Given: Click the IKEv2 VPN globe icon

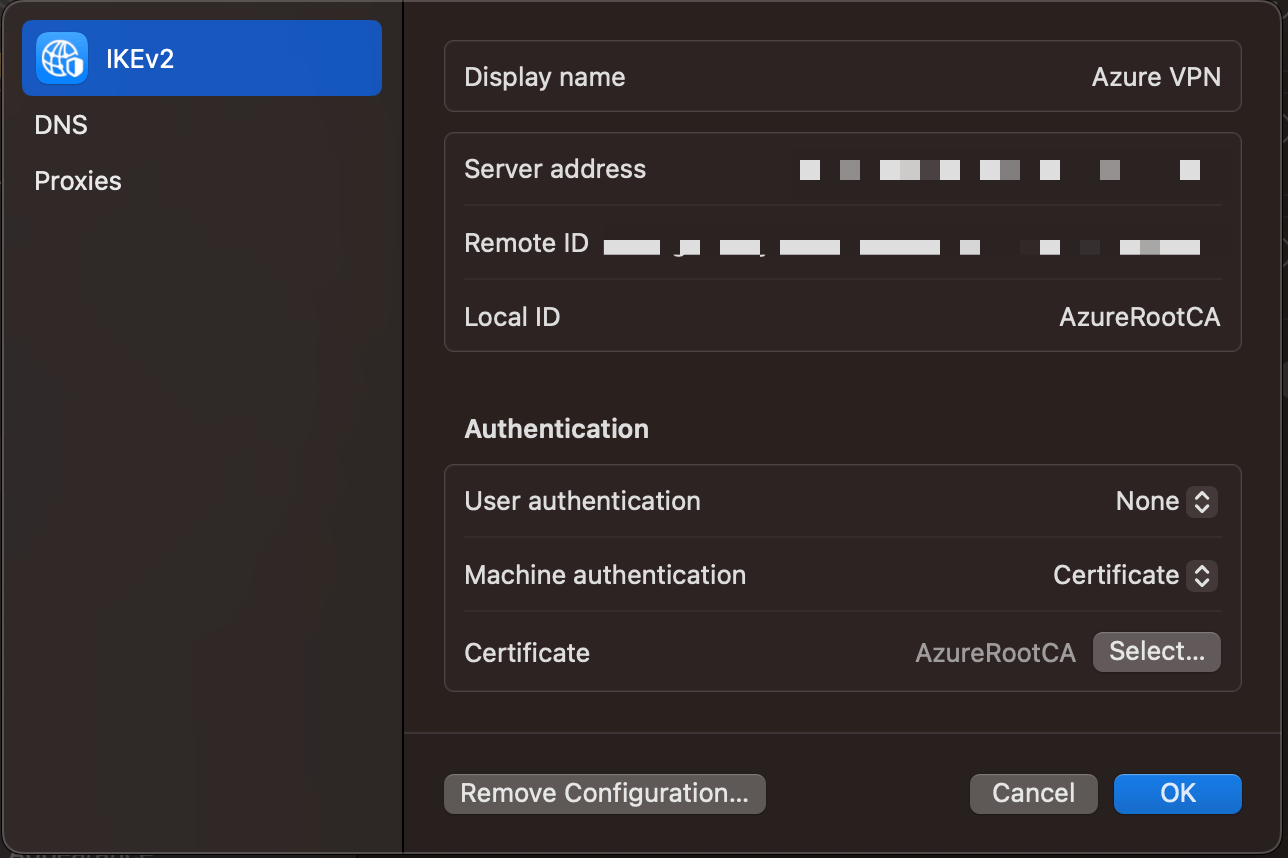Looking at the screenshot, I should click(x=62, y=58).
